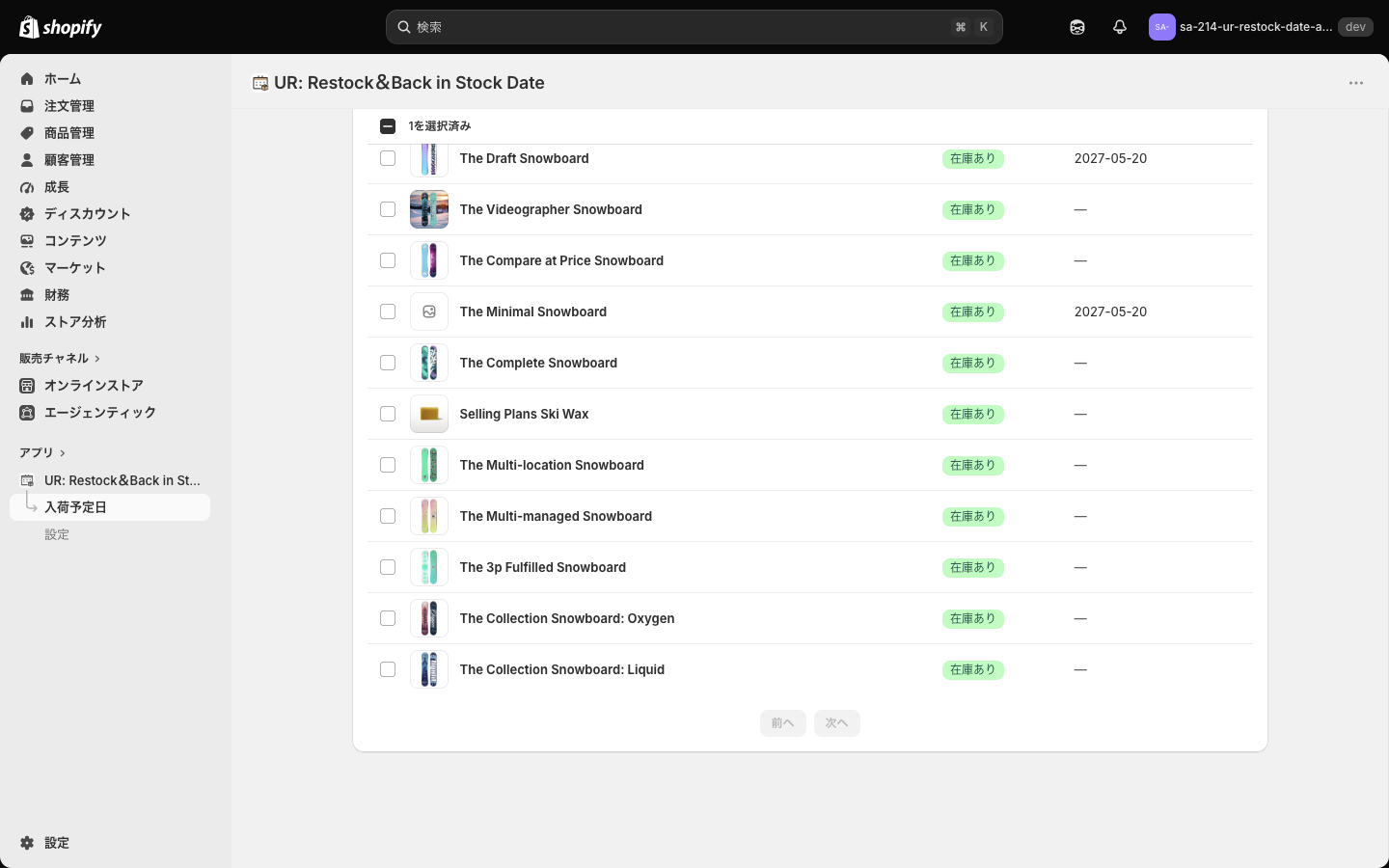This screenshot has width=1389, height=868.
Task: Click the 顧客管理 customers icon
Action: click(x=27, y=160)
